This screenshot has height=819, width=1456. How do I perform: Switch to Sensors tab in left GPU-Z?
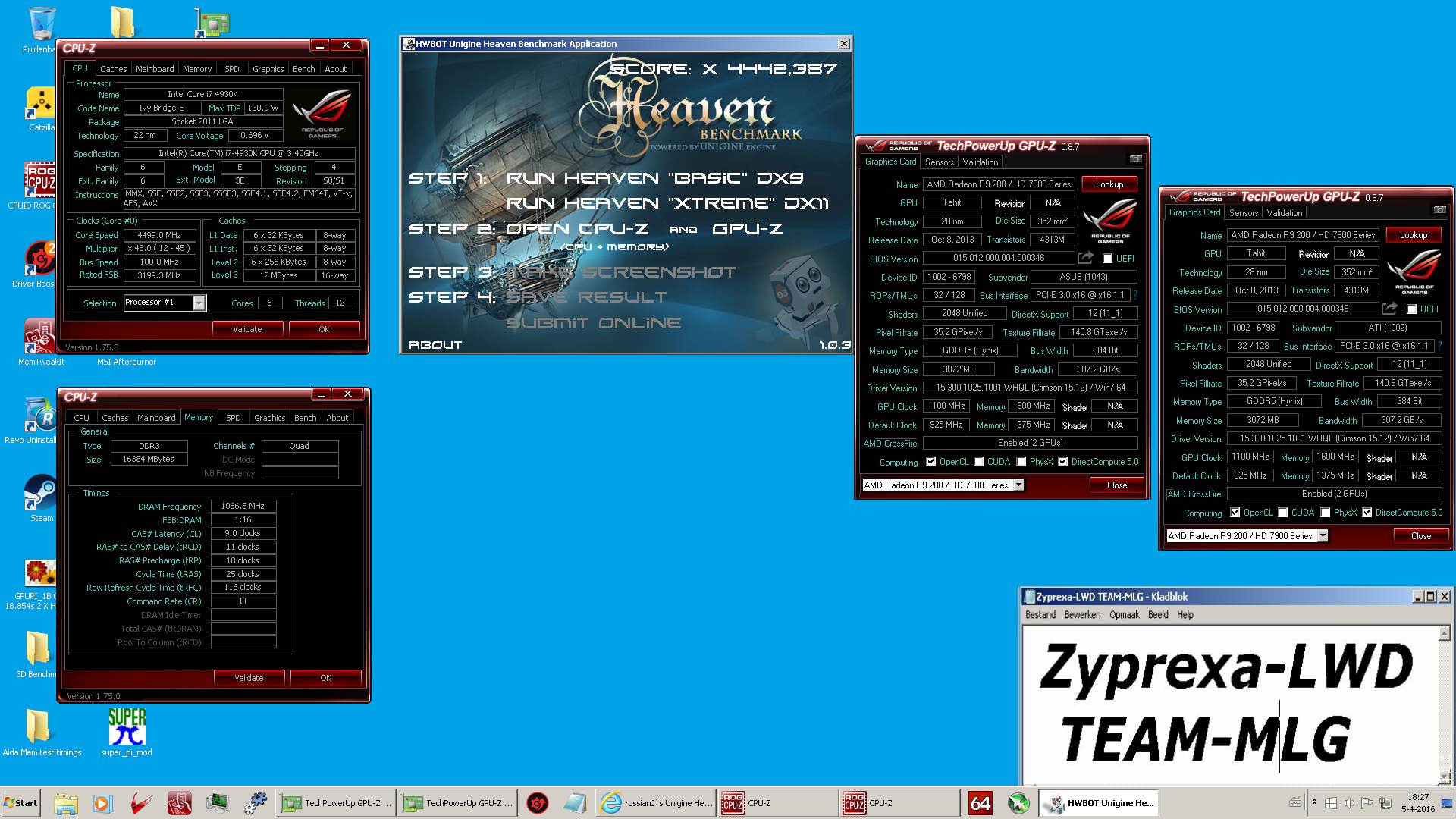tap(940, 162)
